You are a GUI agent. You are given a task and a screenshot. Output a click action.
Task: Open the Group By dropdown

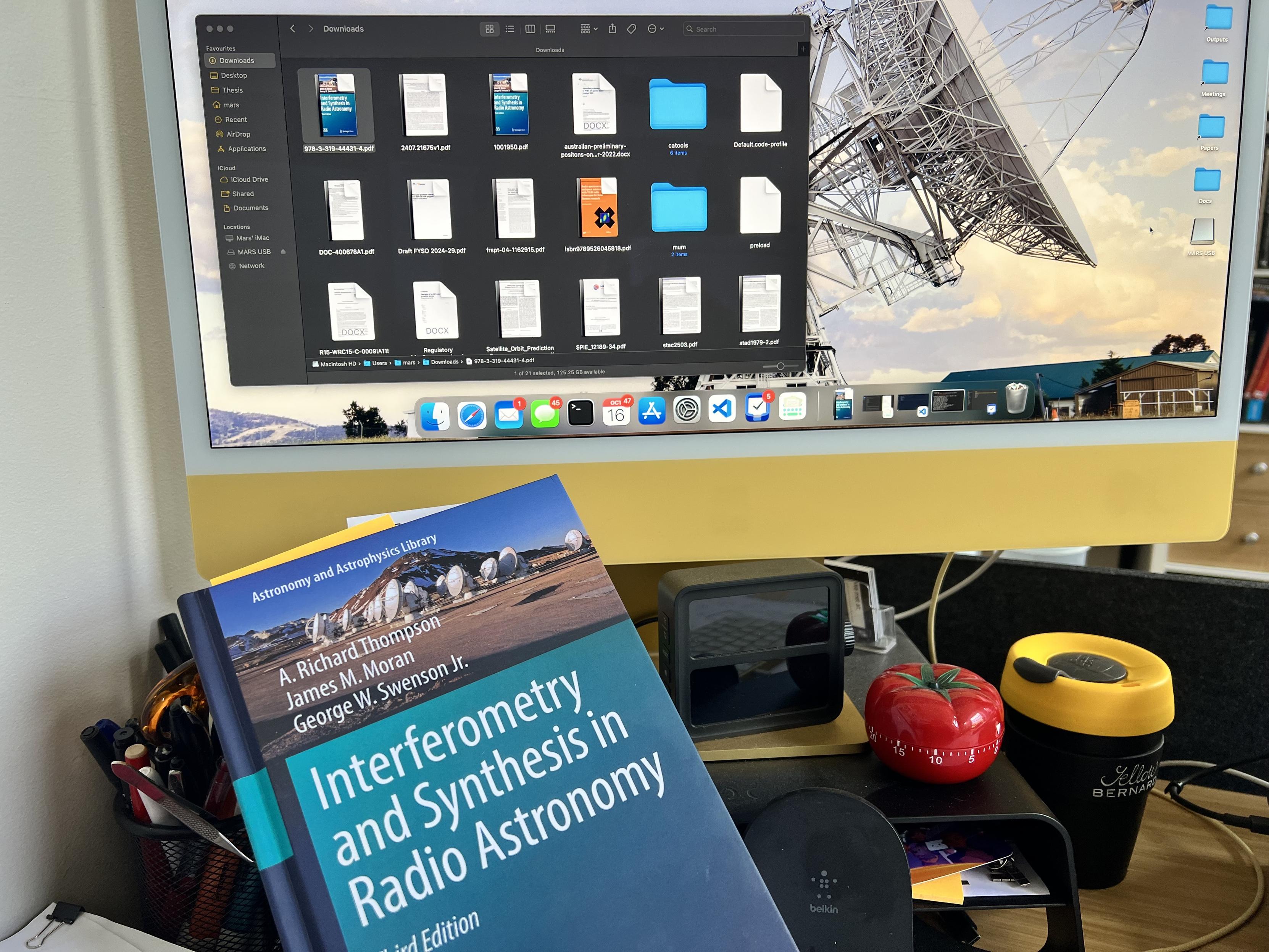tap(589, 29)
